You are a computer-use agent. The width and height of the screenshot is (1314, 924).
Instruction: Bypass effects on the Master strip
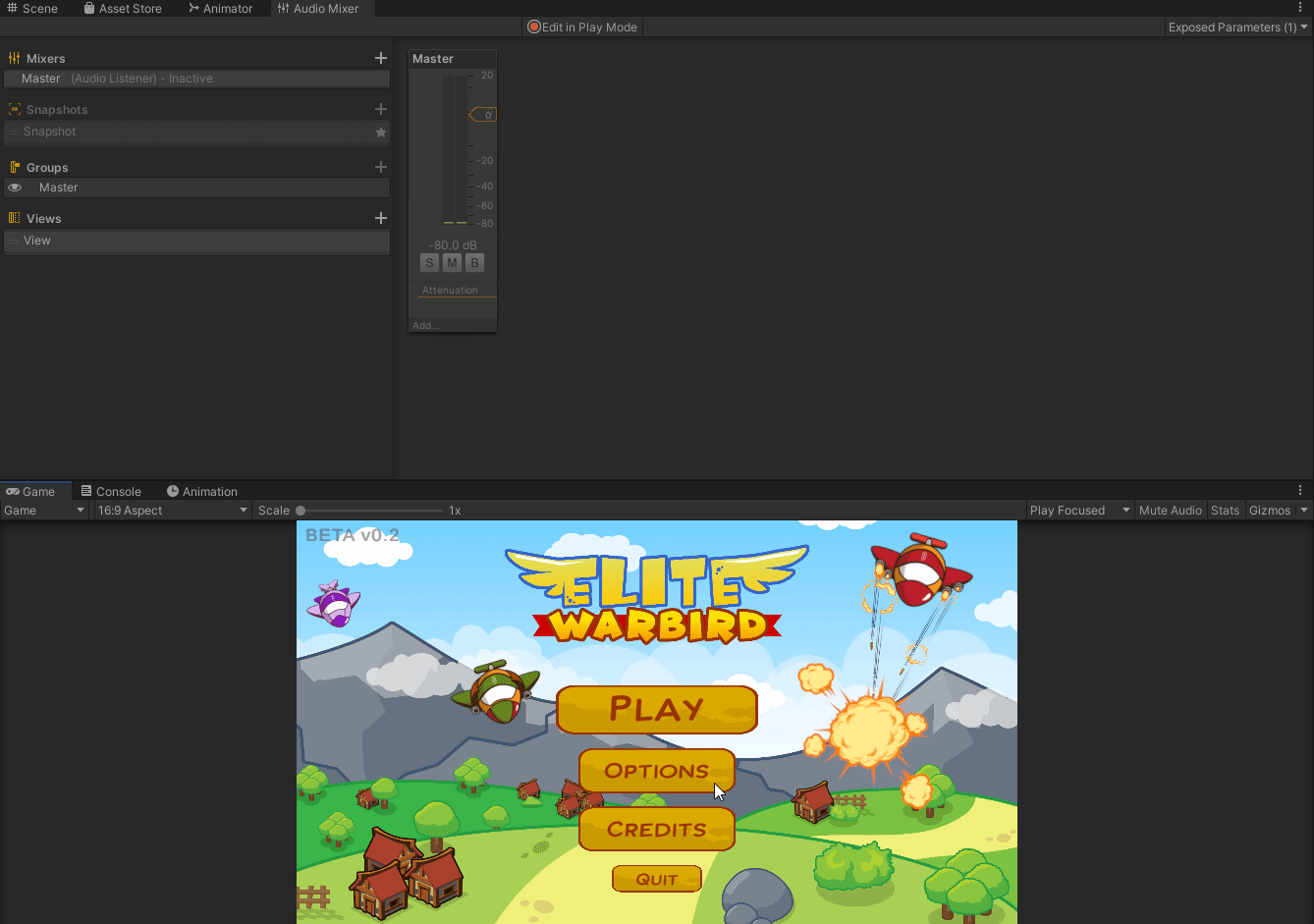474,262
